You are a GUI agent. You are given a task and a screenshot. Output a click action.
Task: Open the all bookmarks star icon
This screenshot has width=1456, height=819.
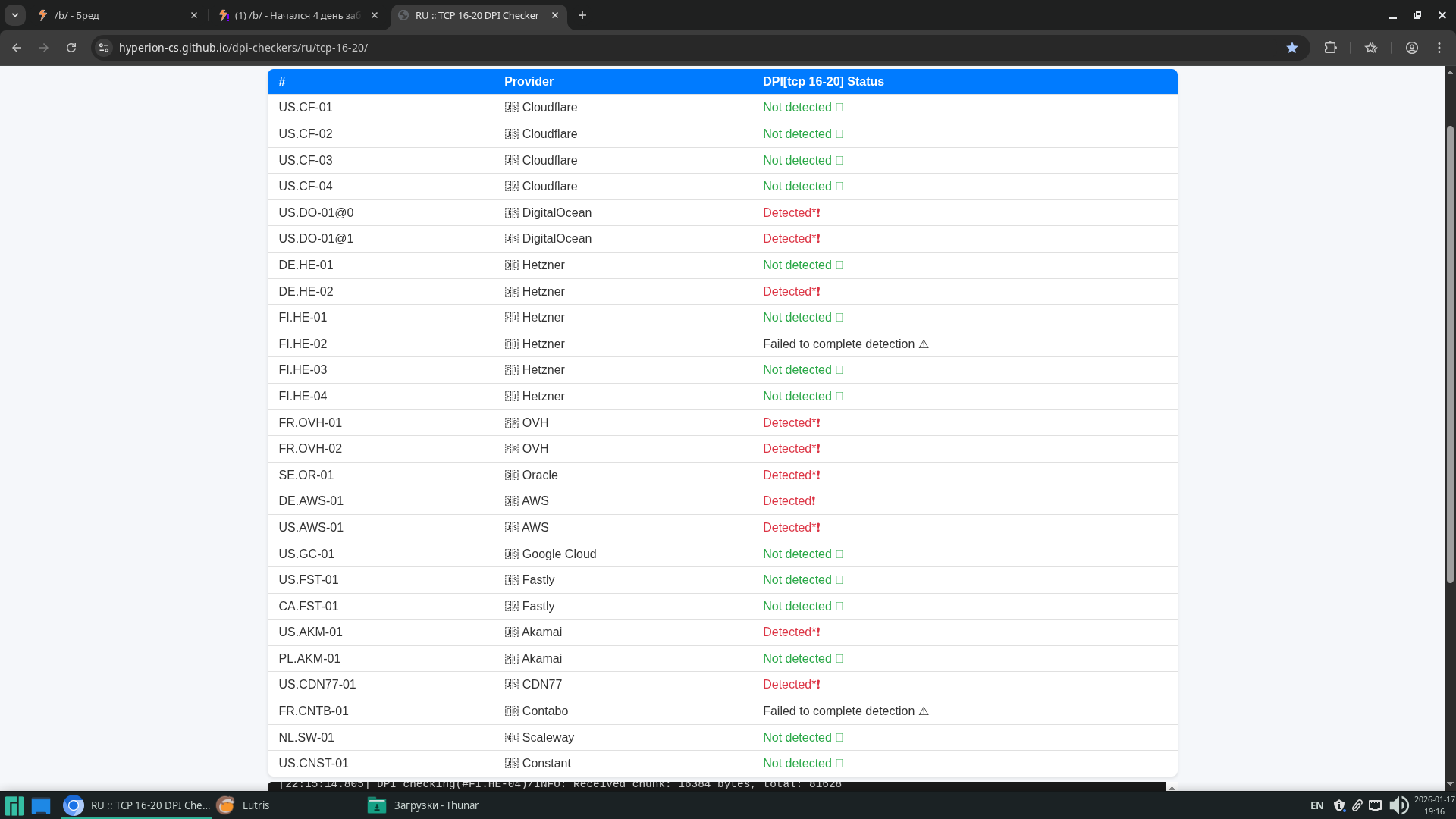click(x=1371, y=48)
